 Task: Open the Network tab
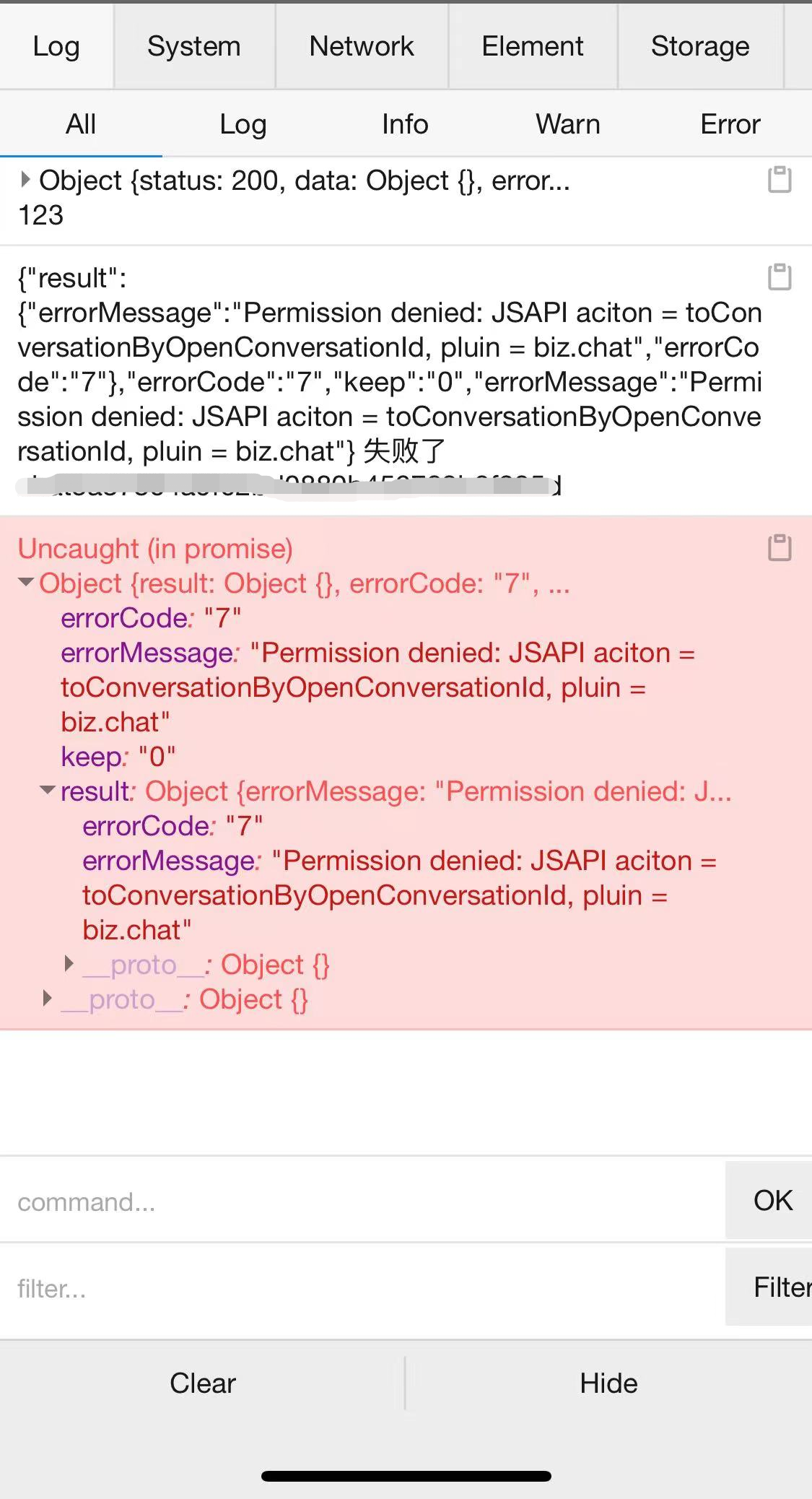pos(362,46)
